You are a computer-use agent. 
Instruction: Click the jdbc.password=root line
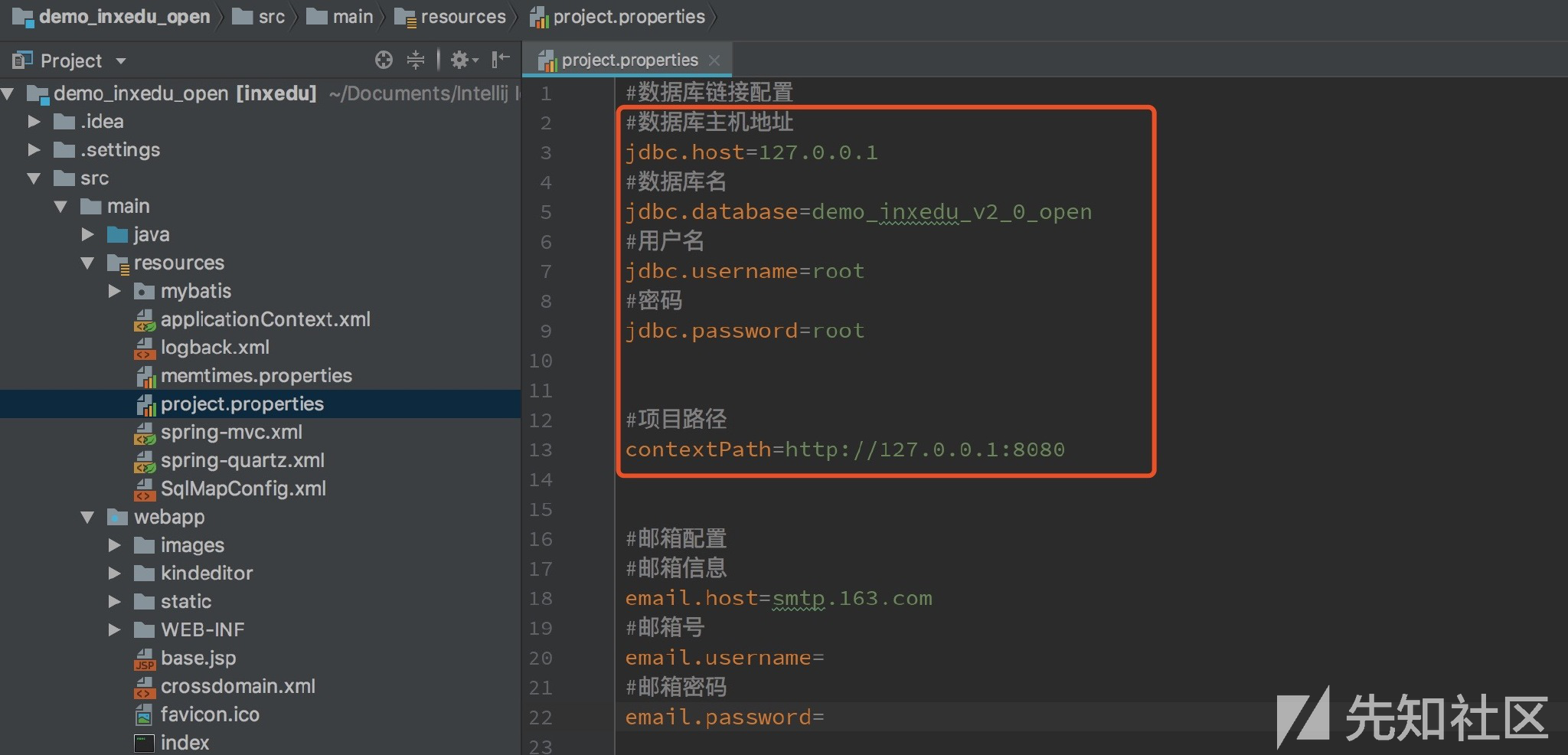tap(744, 331)
